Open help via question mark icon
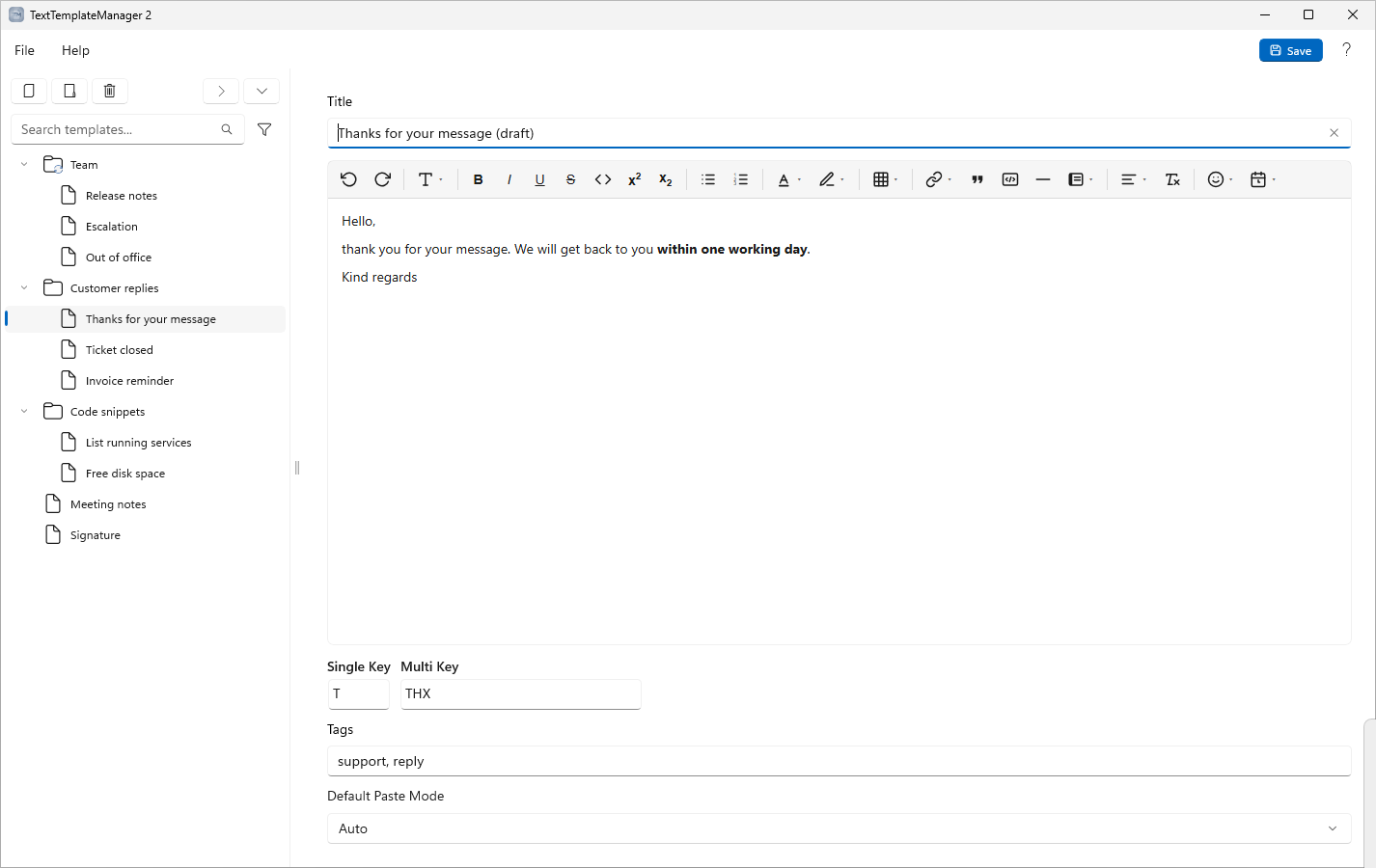1376x868 pixels. tap(1347, 50)
